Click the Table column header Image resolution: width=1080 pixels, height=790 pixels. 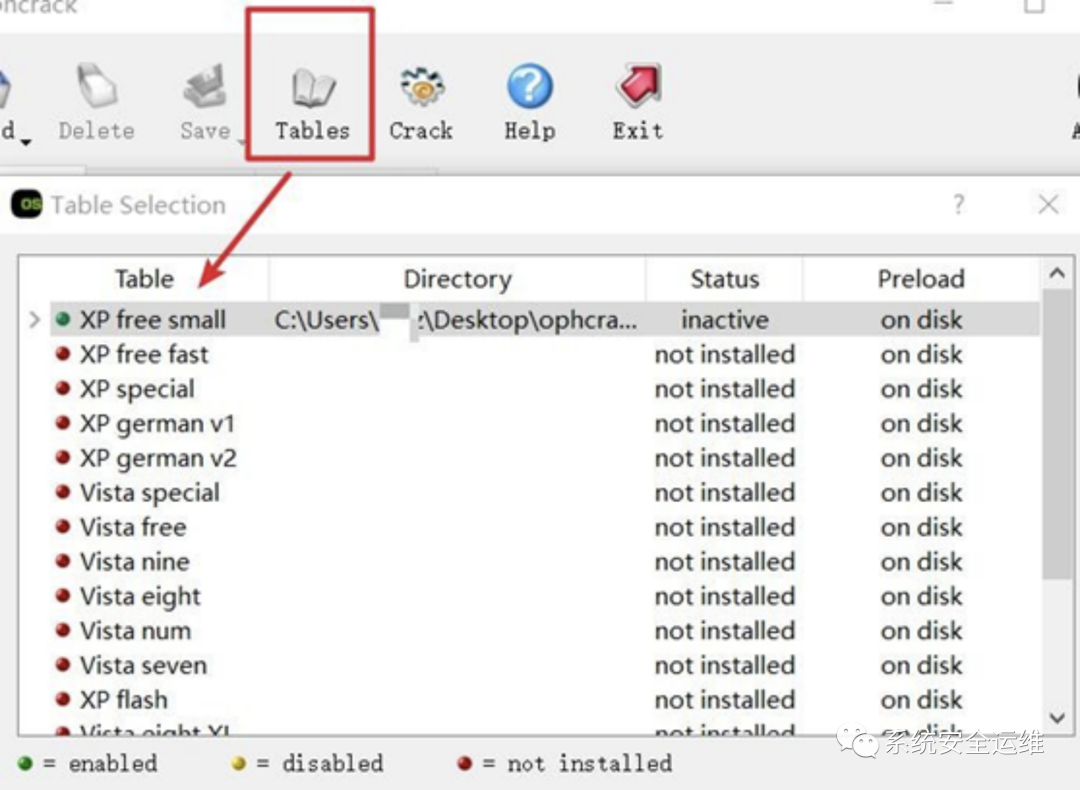(x=143, y=278)
